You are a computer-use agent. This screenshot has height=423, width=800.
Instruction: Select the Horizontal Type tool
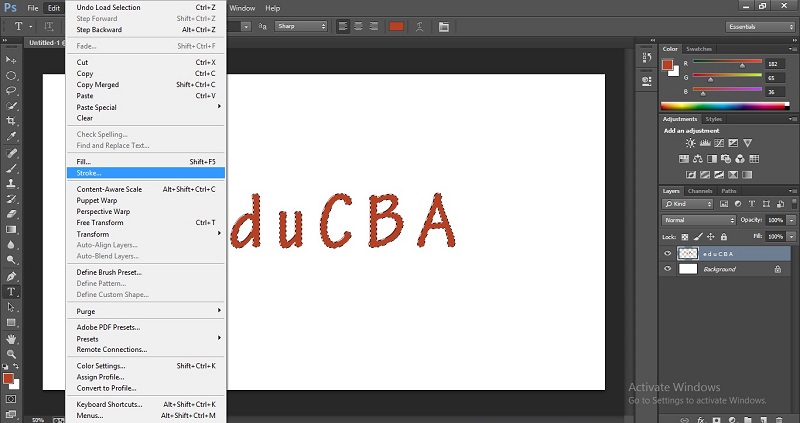11,292
